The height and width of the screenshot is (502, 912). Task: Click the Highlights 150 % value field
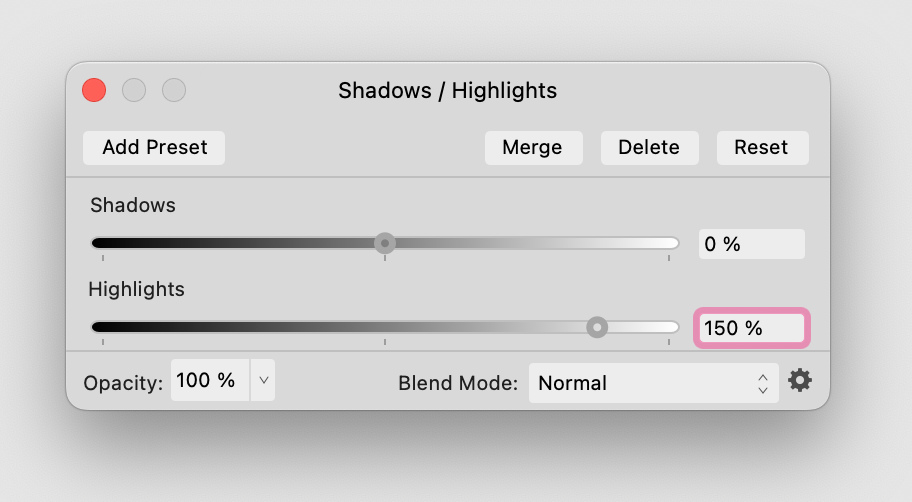(x=751, y=328)
